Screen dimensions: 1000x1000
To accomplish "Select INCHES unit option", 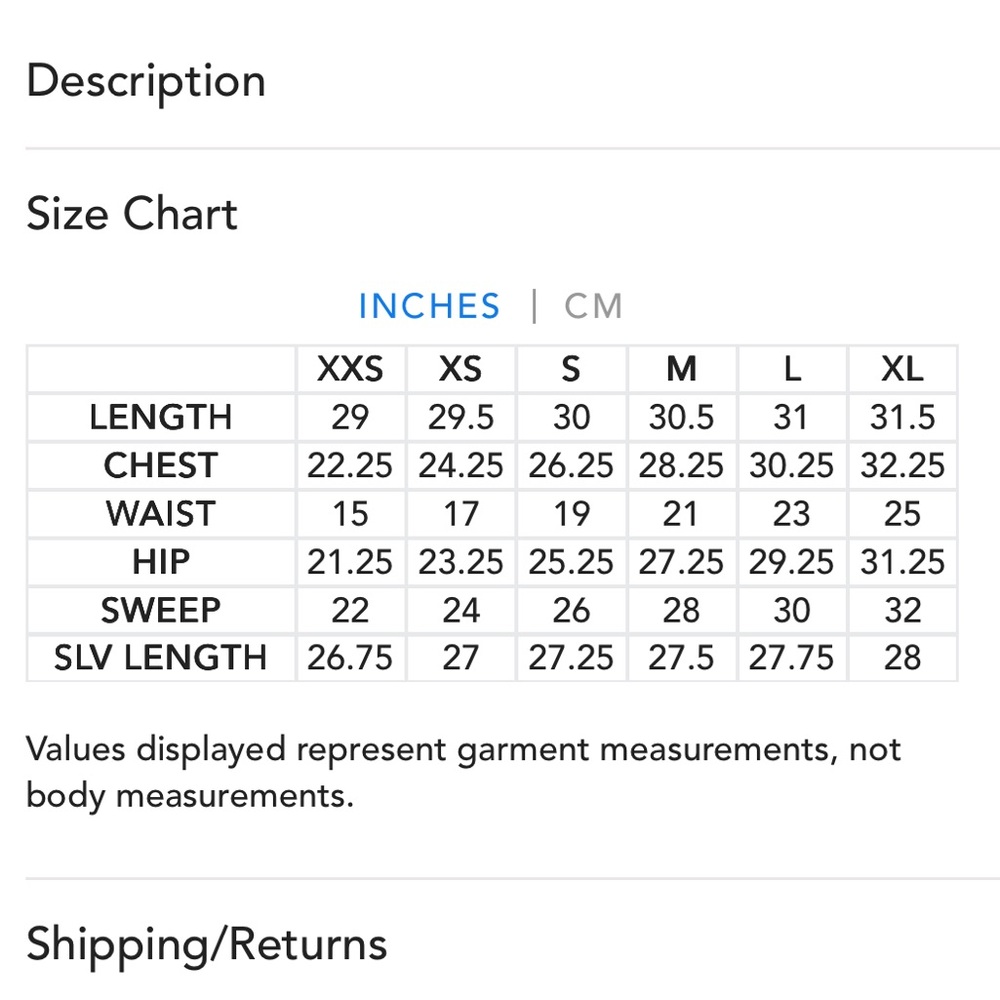I will 429,306.
